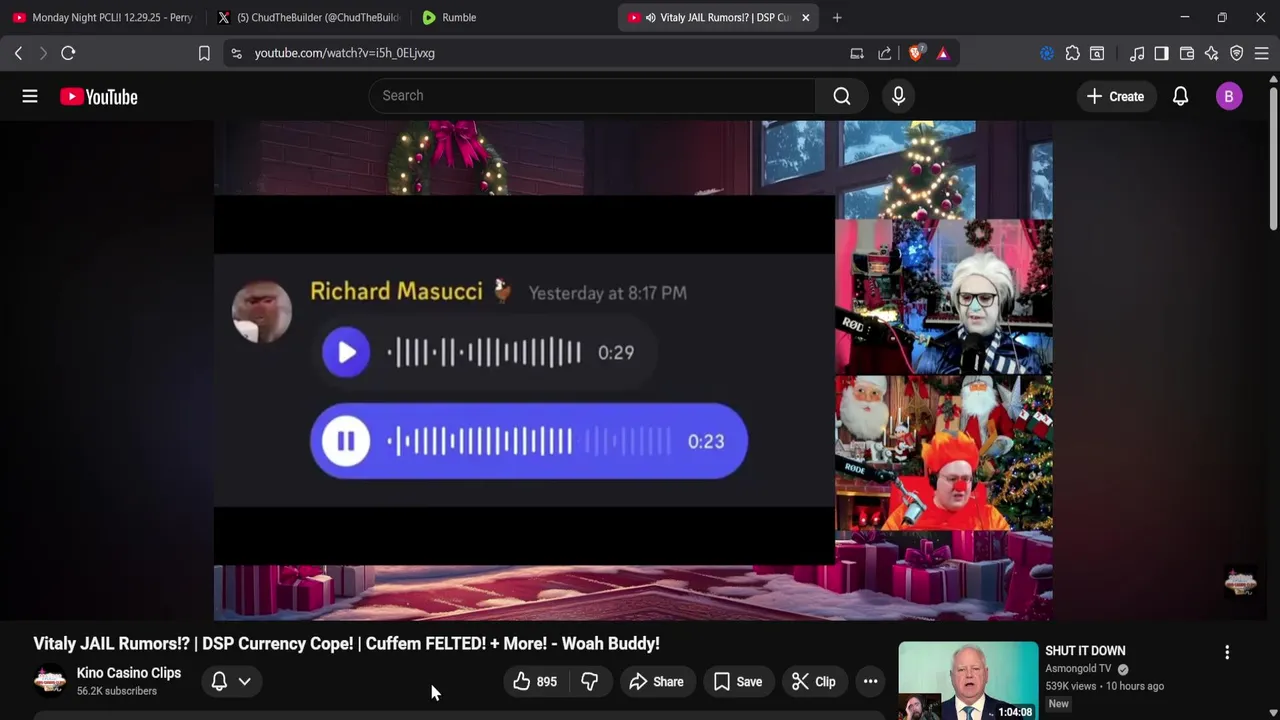Open the media control music note icon
The width and height of the screenshot is (1280, 720).
[x=1137, y=53]
